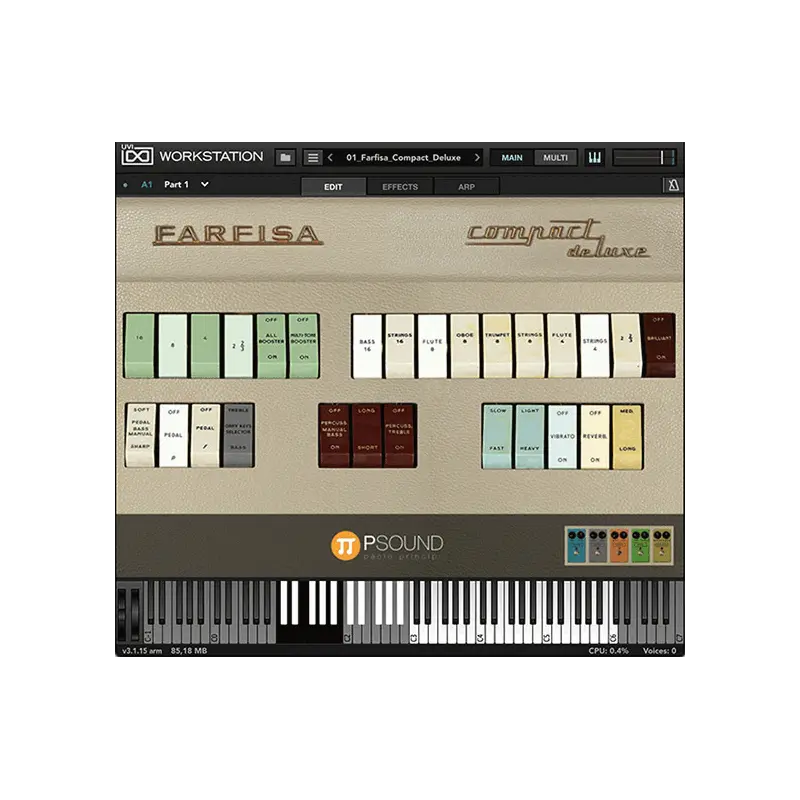
Task: Click the pitch bend wheel
Action: pyautogui.click(x=123, y=614)
